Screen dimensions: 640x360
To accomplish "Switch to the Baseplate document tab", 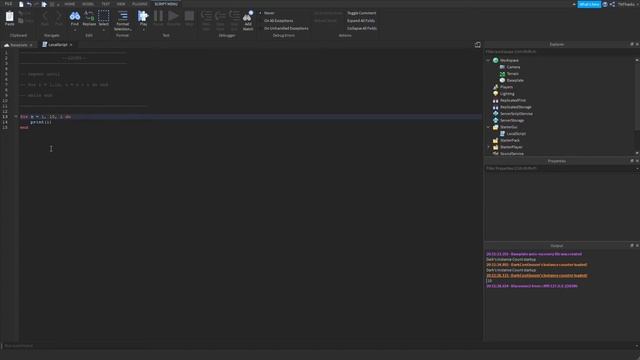I will coord(18,45).
